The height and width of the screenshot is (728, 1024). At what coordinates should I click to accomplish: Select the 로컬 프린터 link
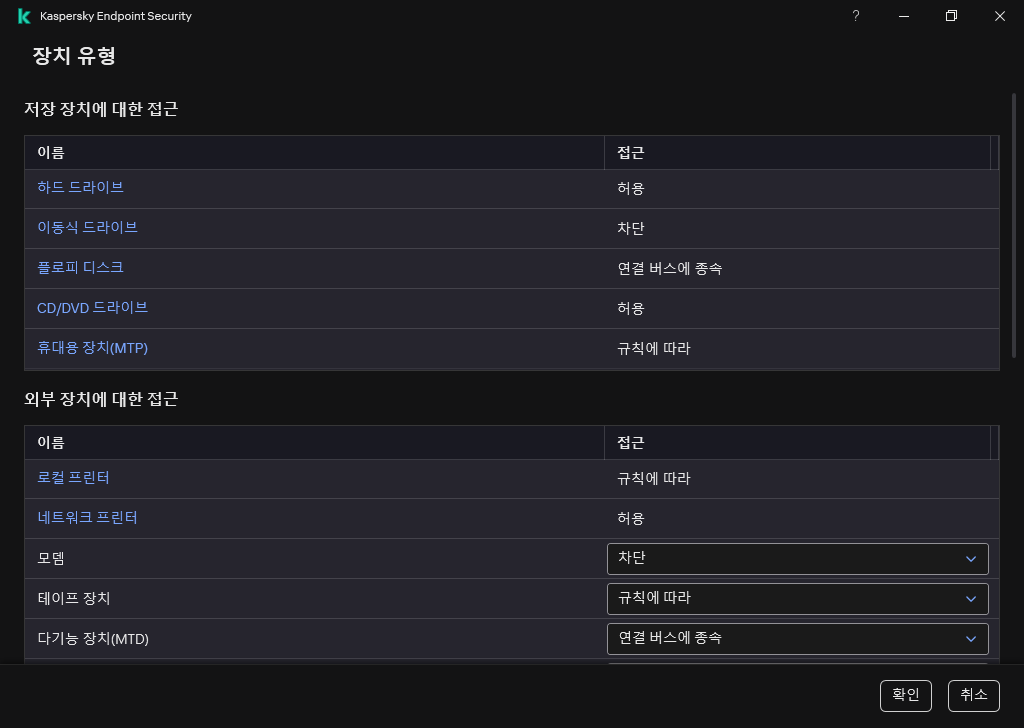(73, 478)
